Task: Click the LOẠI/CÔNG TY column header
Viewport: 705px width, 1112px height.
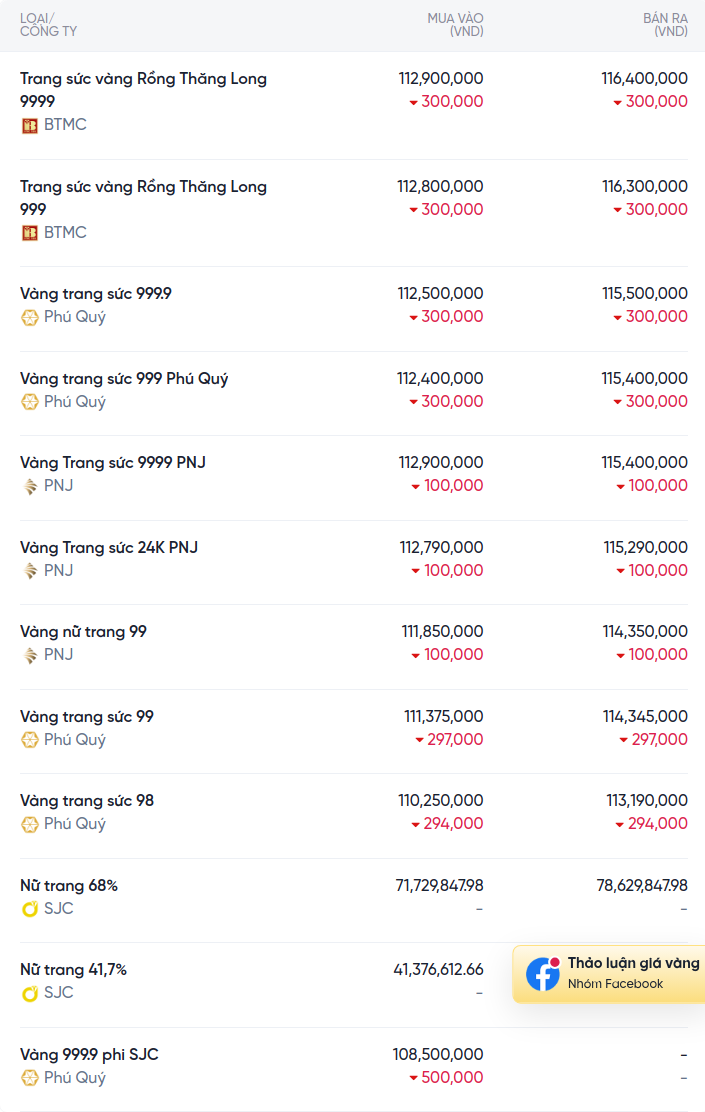Action: point(48,25)
